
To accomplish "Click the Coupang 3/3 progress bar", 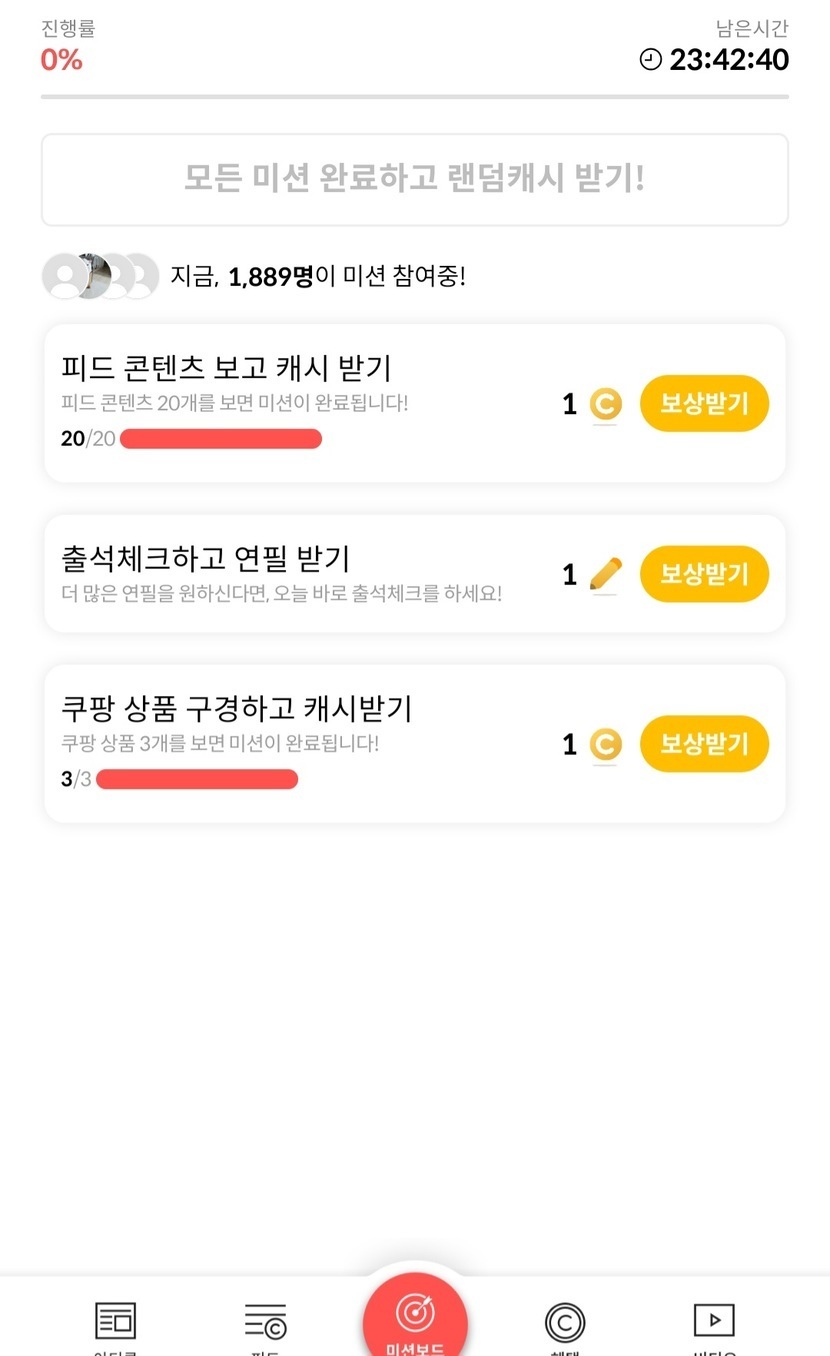I will (197, 779).
